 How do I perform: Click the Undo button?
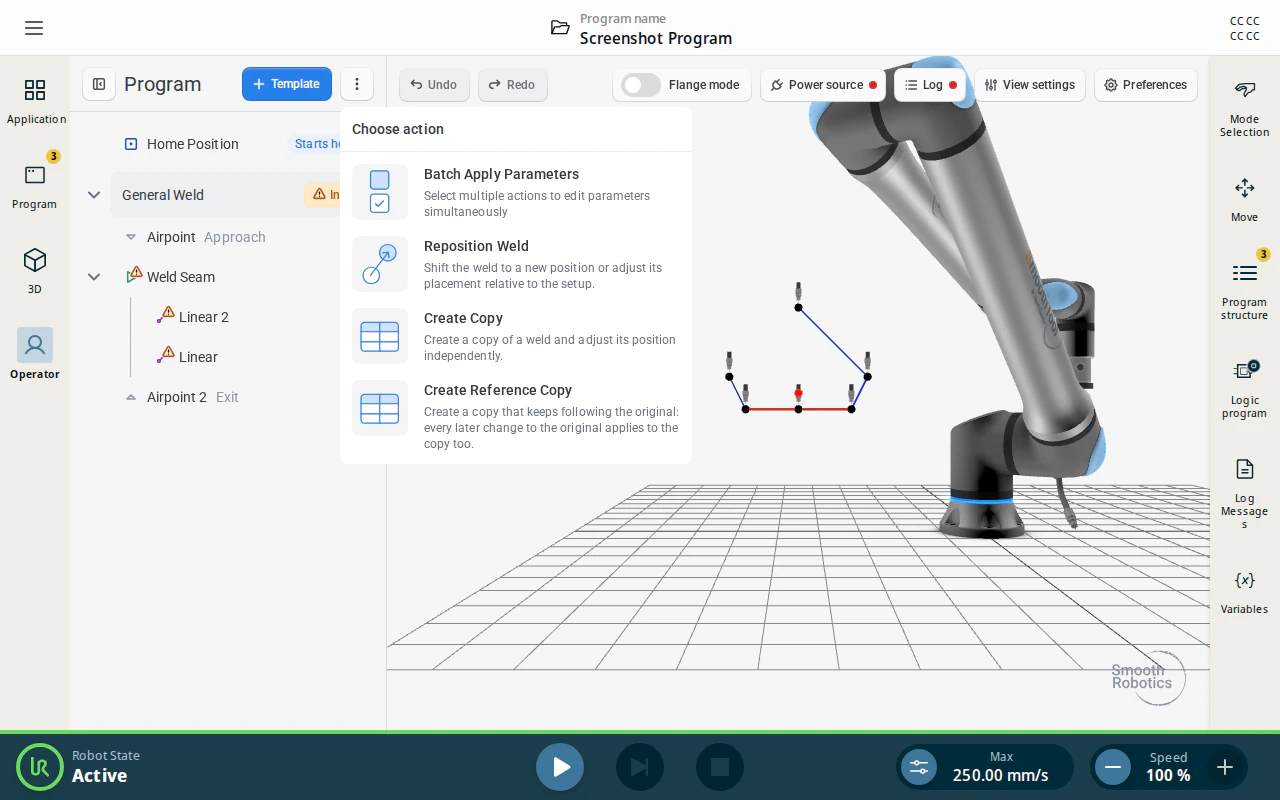(x=434, y=85)
